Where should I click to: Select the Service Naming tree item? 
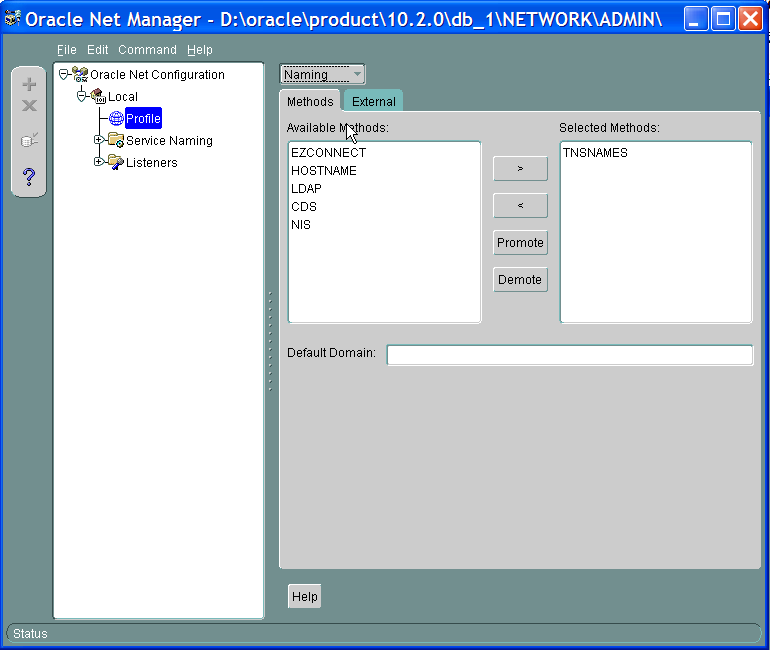(x=169, y=140)
